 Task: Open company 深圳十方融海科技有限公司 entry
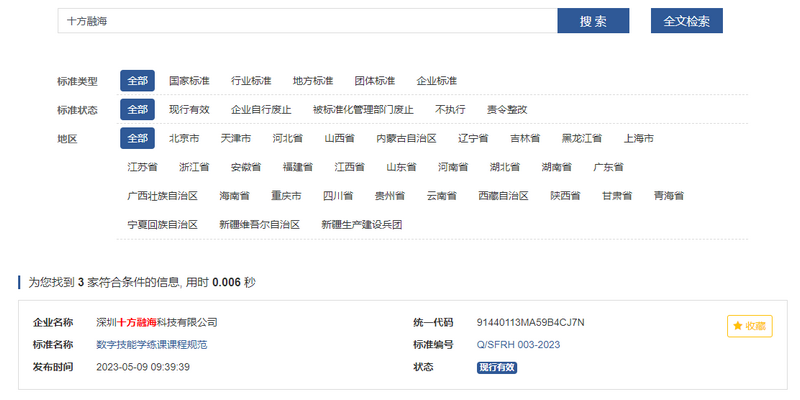click(156, 322)
